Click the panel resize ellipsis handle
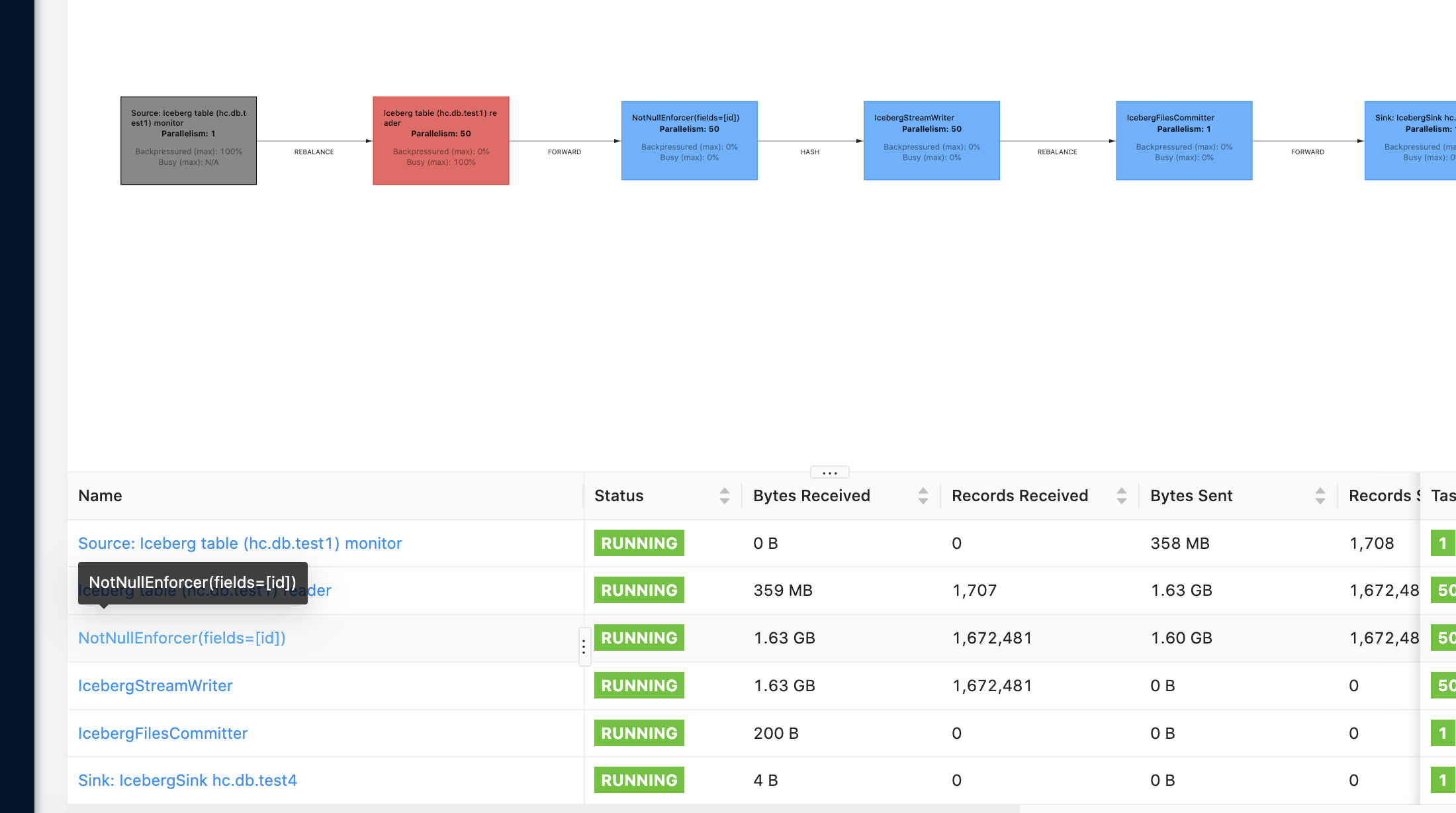The image size is (1456, 813). pyautogui.click(x=829, y=473)
